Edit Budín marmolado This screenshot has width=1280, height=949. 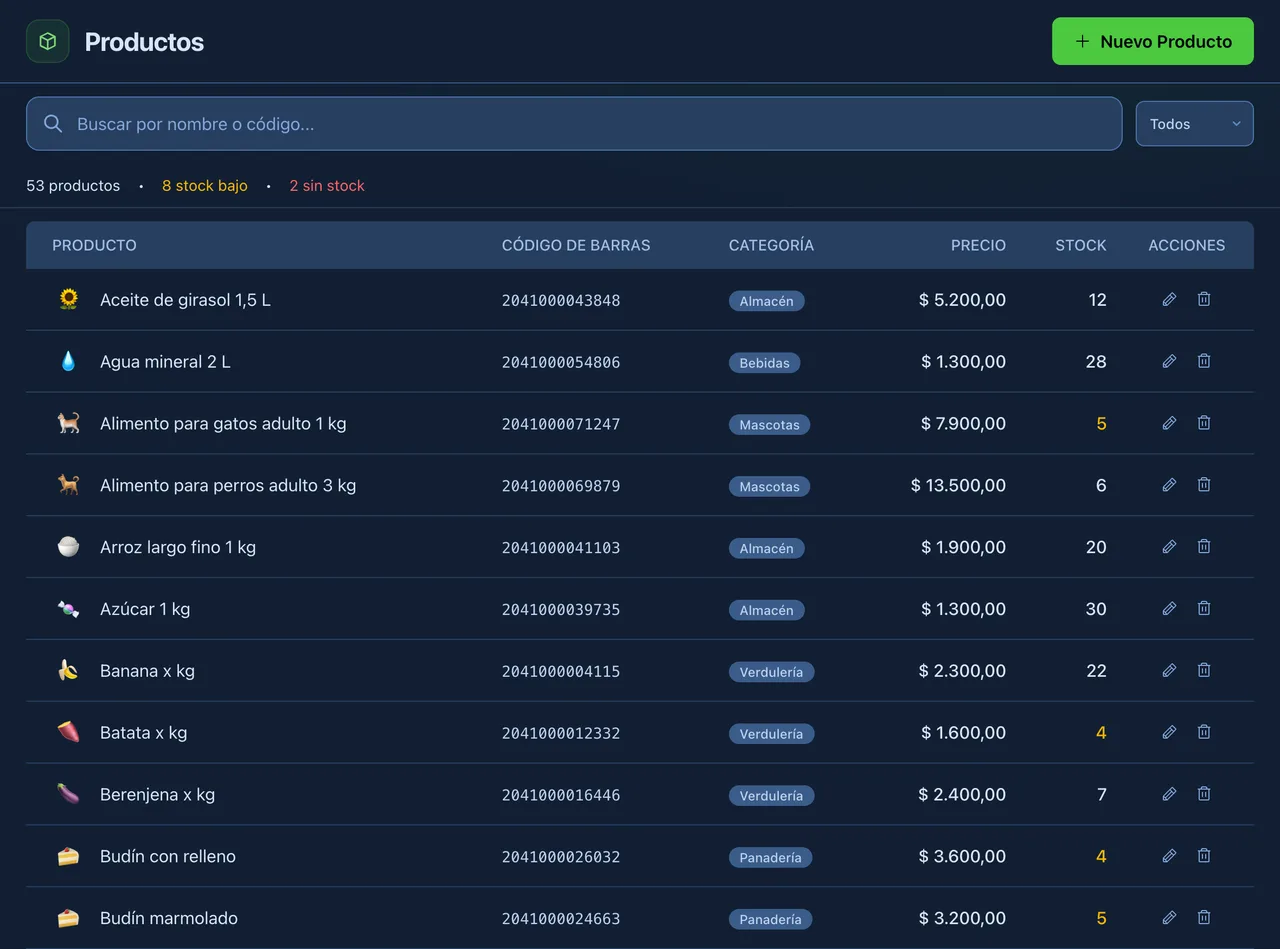(1169, 917)
